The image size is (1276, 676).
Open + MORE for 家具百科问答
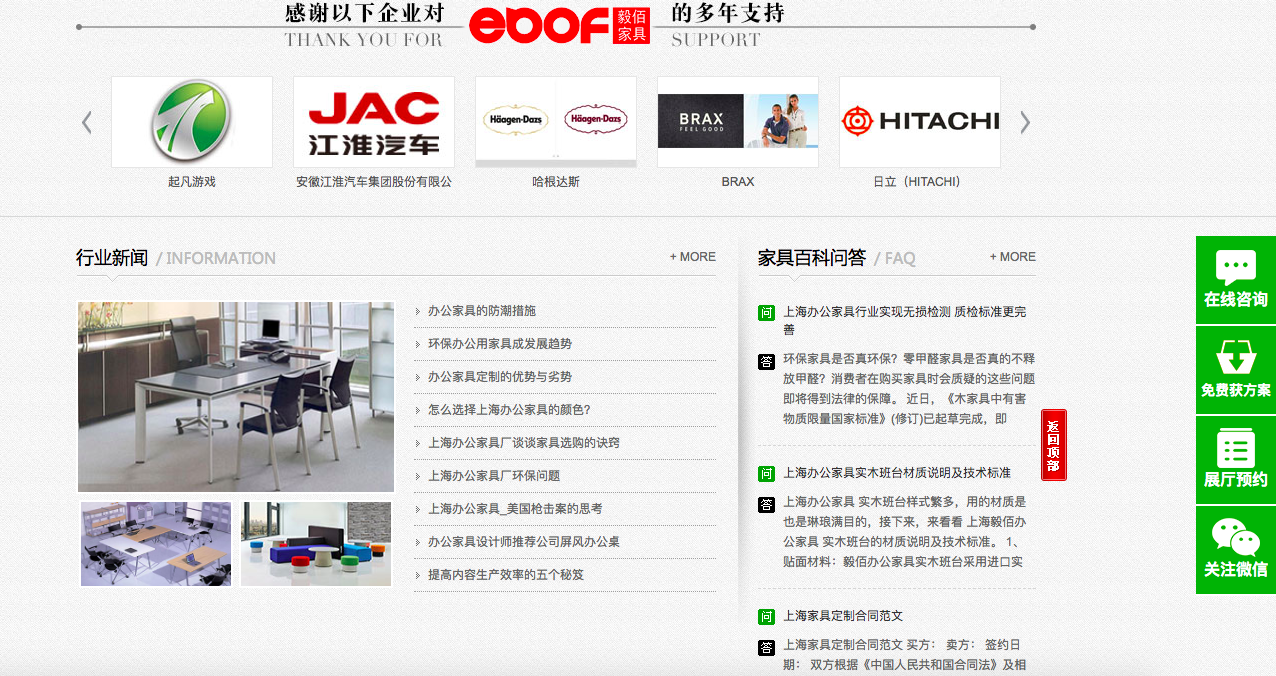(x=1013, y=257)
